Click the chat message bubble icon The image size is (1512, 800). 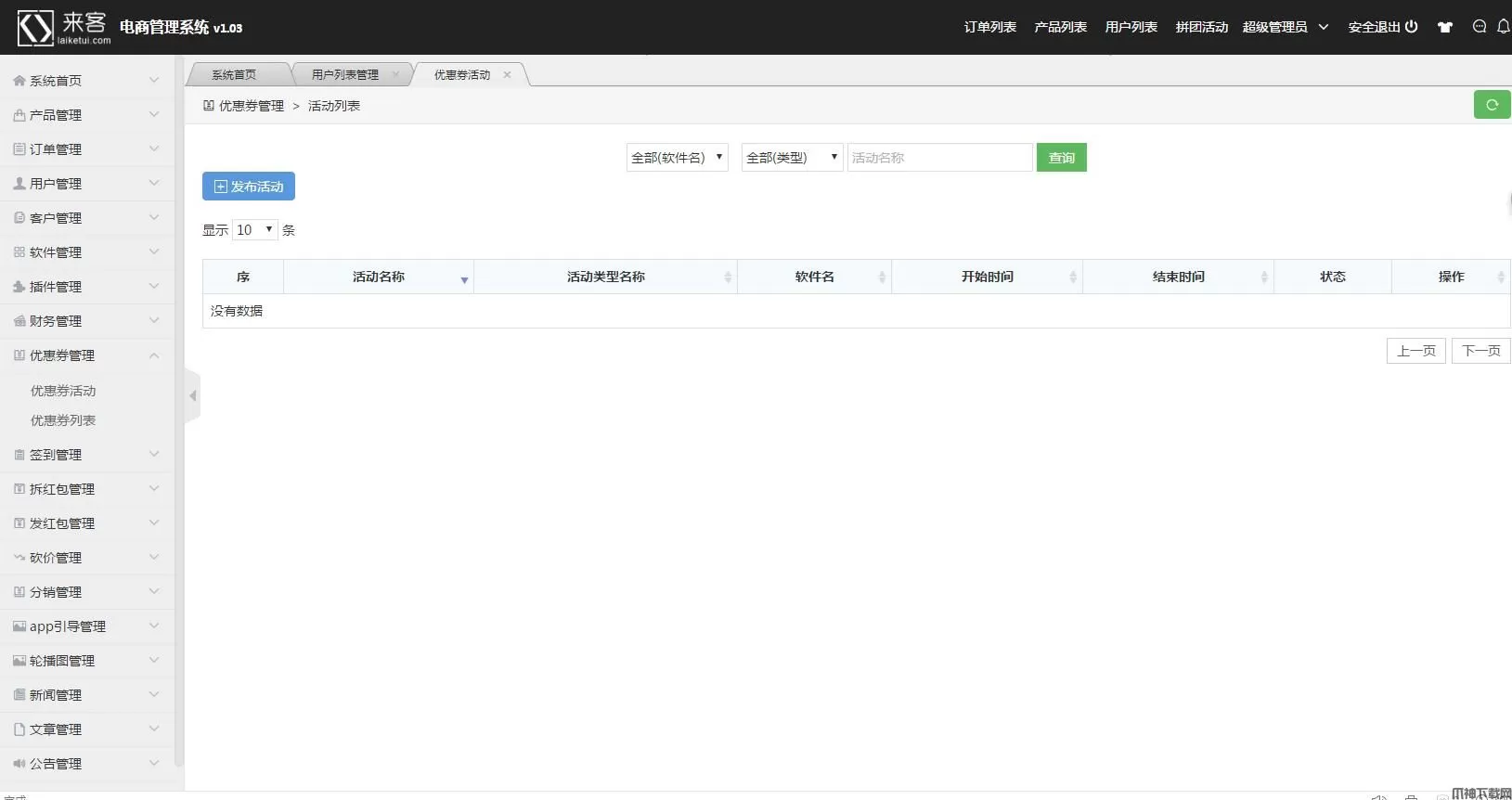tap(1479, 27)
